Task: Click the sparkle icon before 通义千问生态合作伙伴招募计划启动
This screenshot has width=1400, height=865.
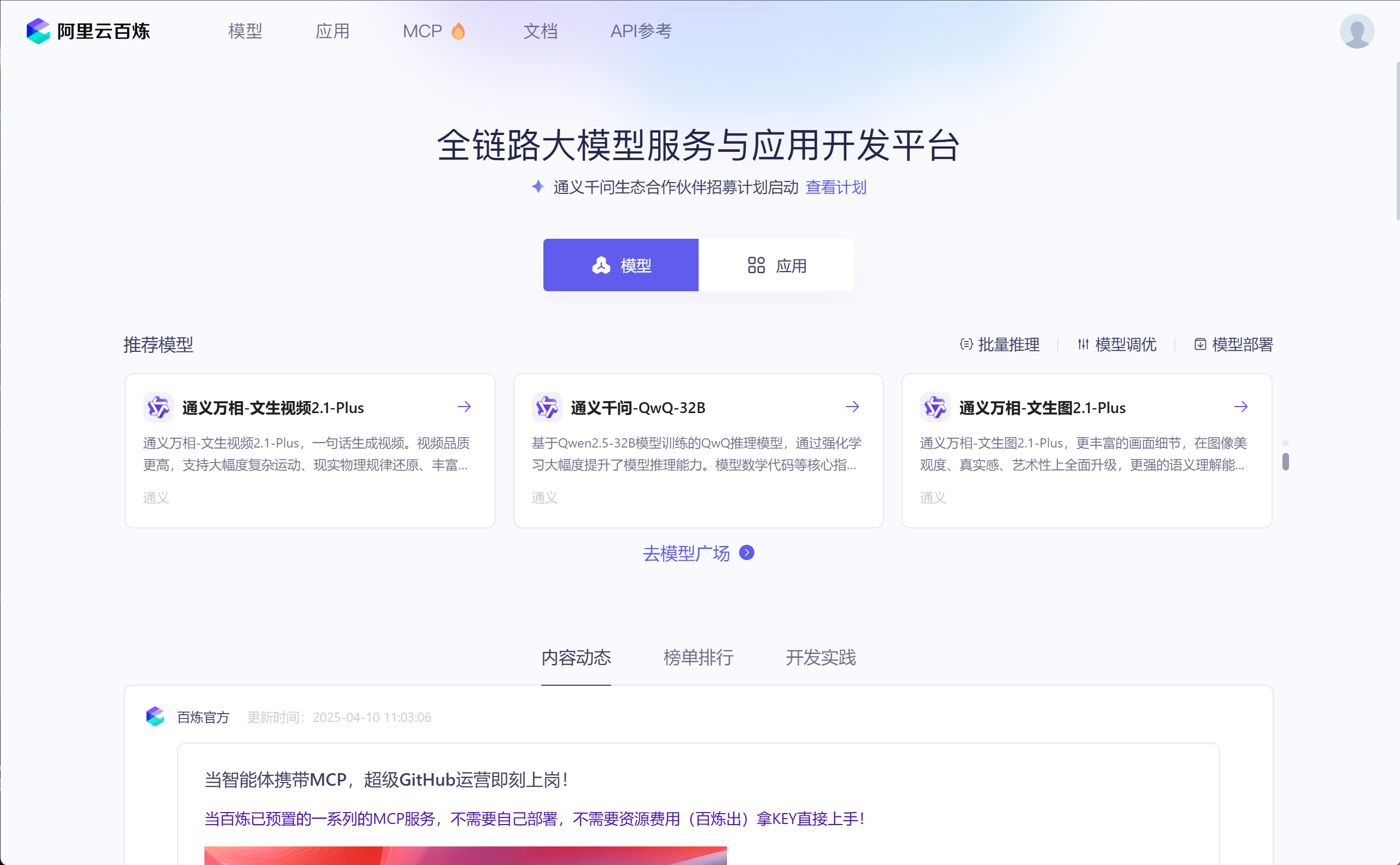Action: point(537,186)
